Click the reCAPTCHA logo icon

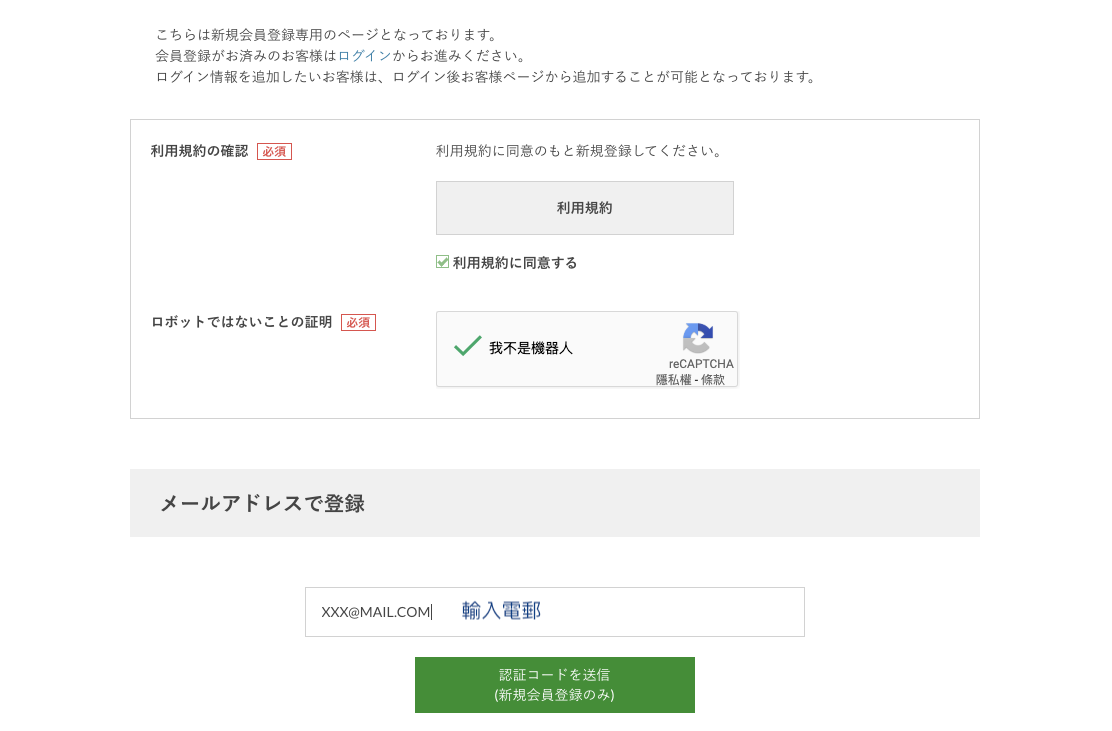(x=698, y=338)
